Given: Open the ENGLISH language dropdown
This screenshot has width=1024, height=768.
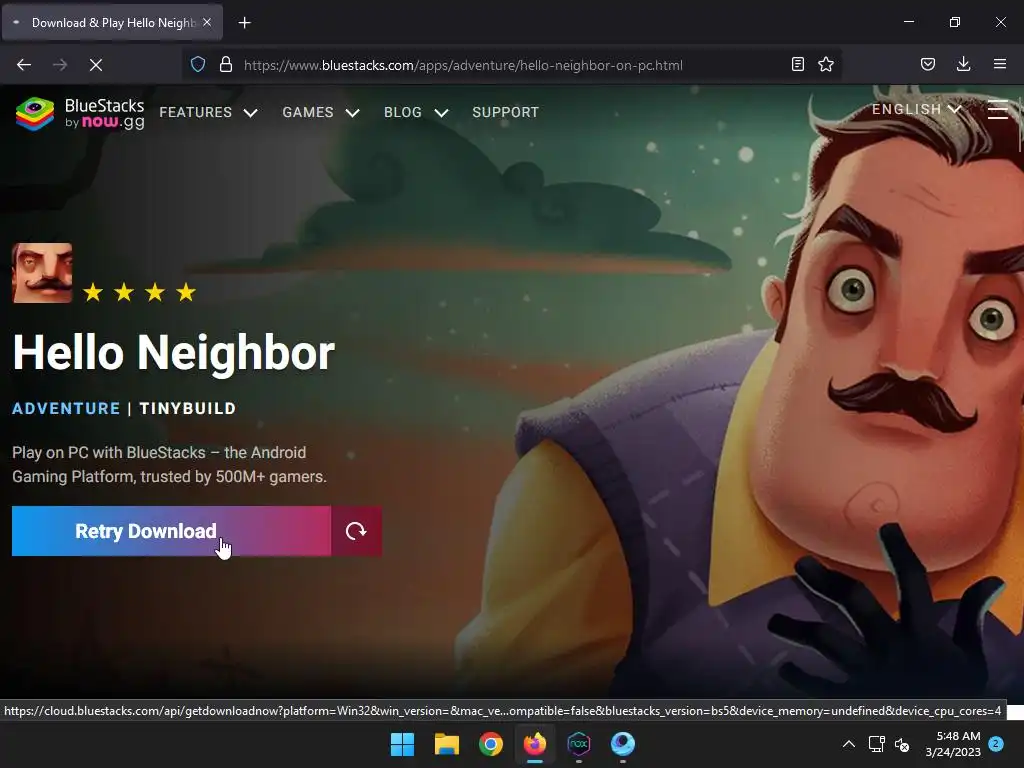Looking at the screenshot, I should [916, 109].
